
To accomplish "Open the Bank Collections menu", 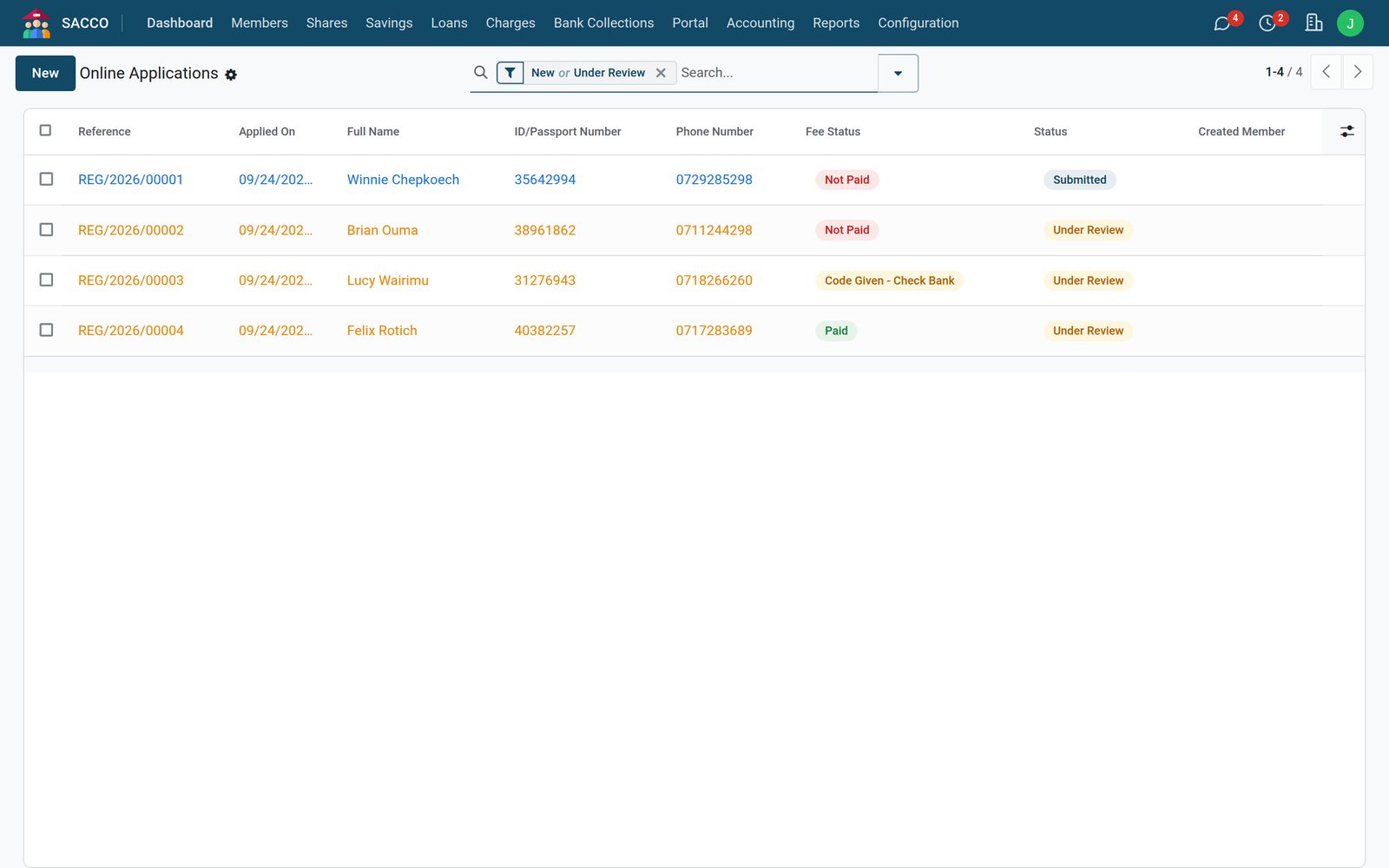I will [x=603, y=23].
